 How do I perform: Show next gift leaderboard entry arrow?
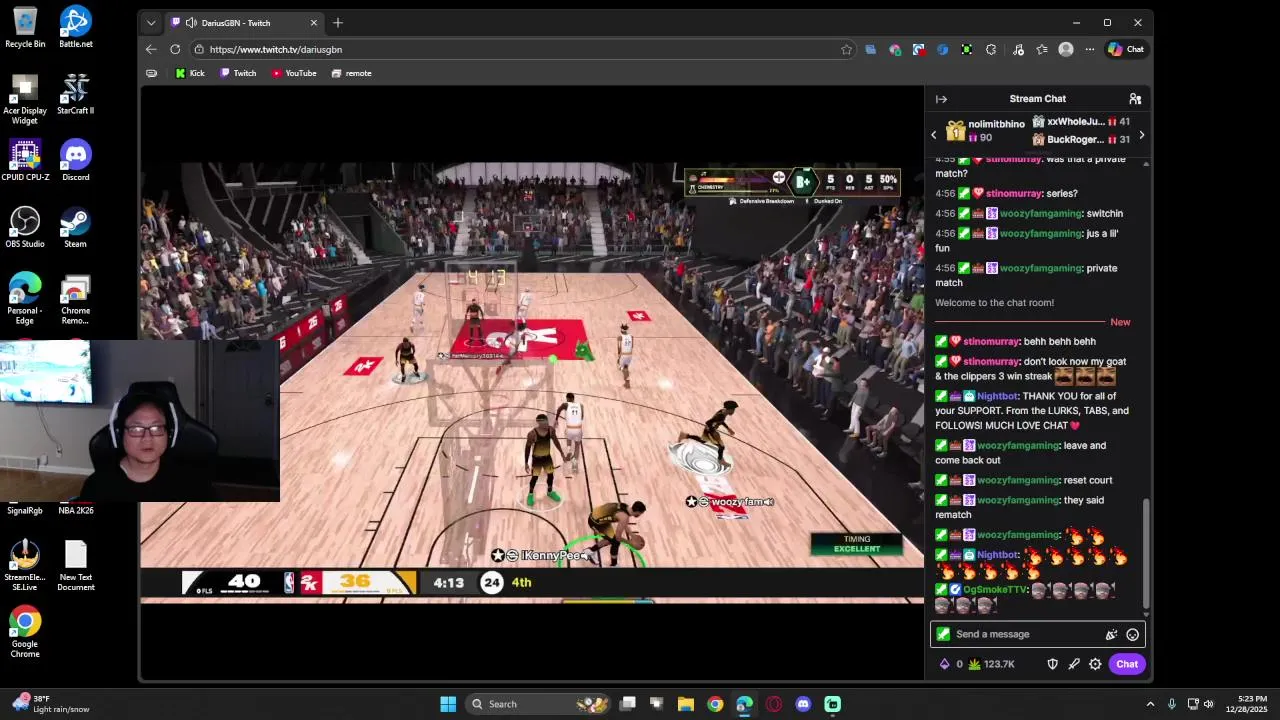1141,135
